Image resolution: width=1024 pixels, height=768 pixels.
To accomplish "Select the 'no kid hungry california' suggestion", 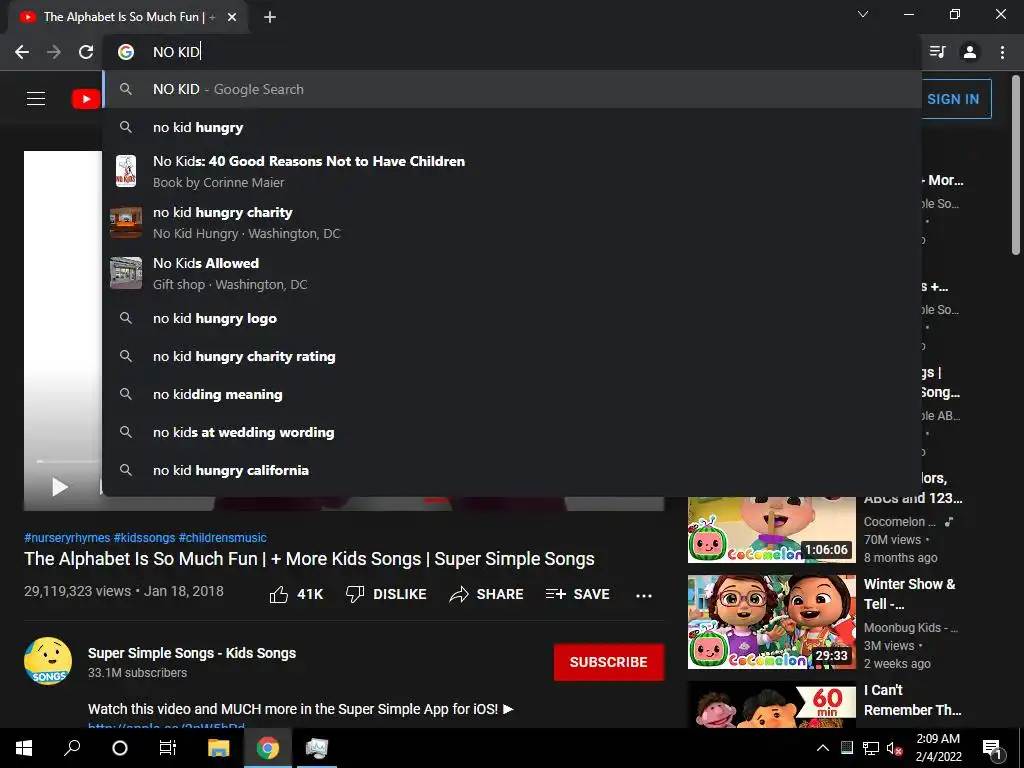I will click(x=512, y=470).
